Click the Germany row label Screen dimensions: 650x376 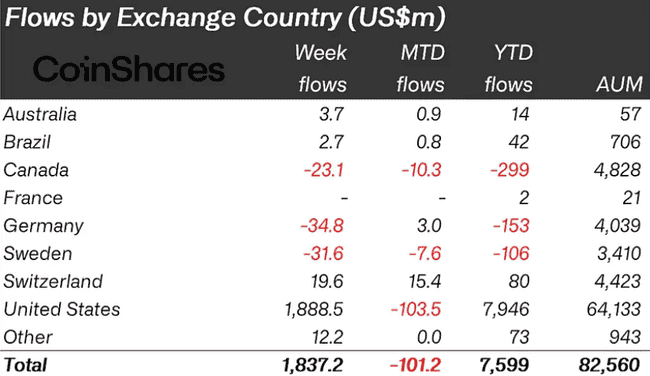pos(44,226)
